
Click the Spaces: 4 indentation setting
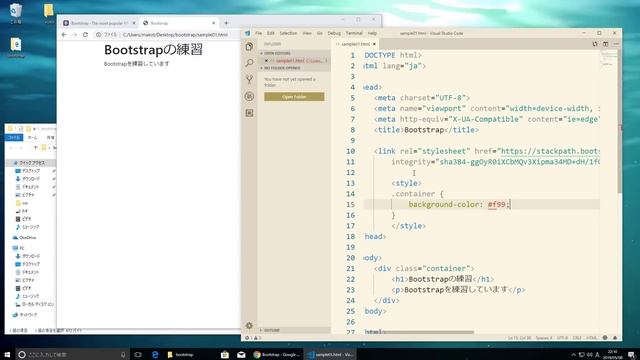[x=544, y=338]
